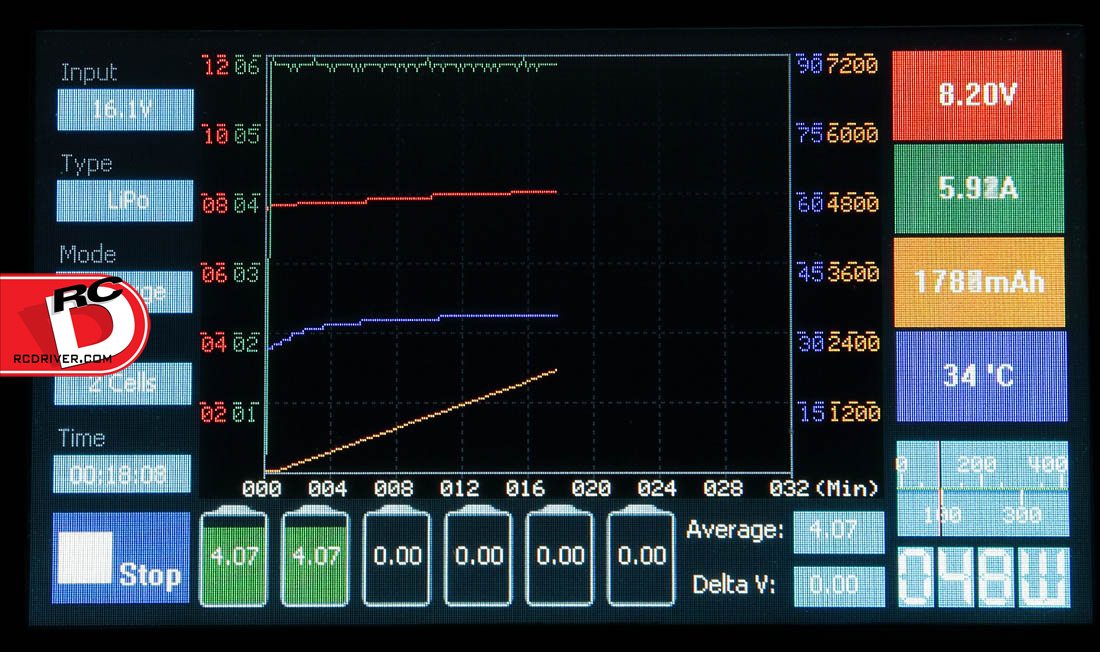Tap the green 5.92A current tile
Image resolution: width=1100 pixels, height=652 pixels.
click(x=977, y=188)
